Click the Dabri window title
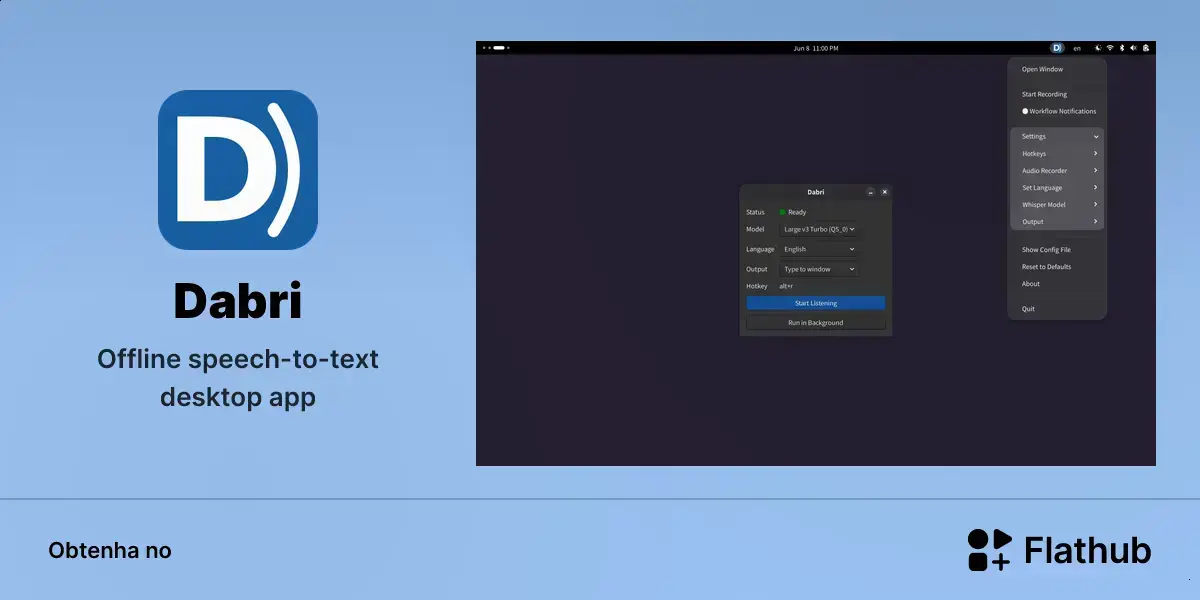Image resolution: width=1200 pixels, height=600 pixels. point(815,192)
